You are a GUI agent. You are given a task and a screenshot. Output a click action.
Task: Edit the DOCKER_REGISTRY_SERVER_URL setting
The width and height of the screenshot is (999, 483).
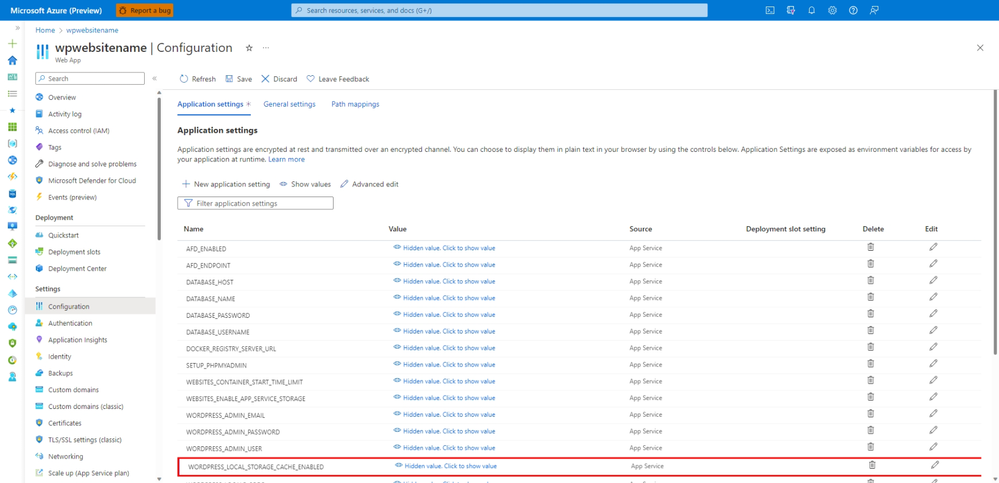click(x=933, y=347)
